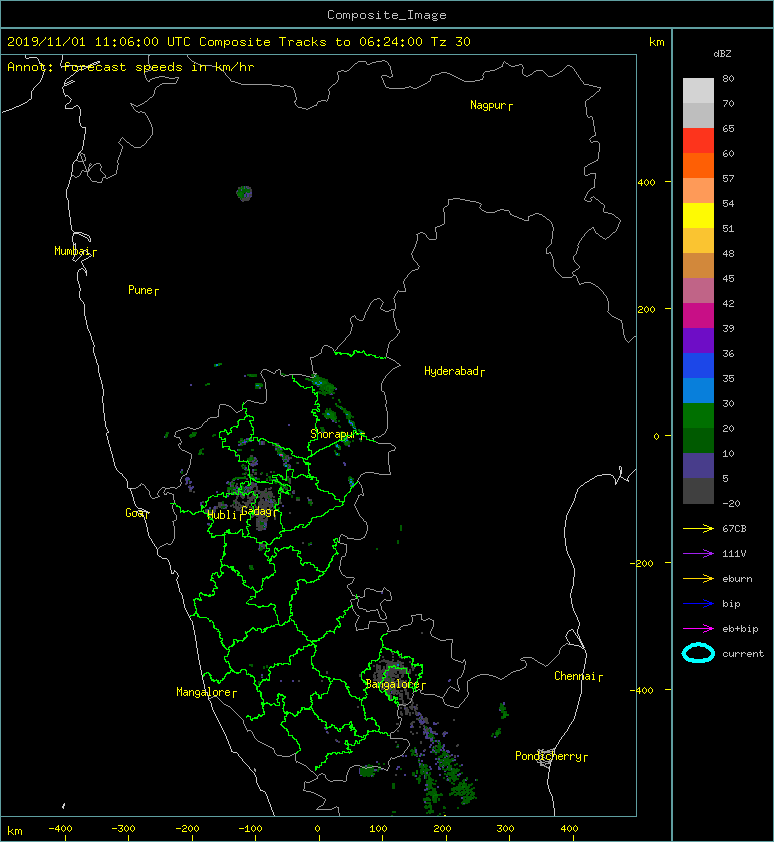Select the Hyderabad city label

[451, 371]
